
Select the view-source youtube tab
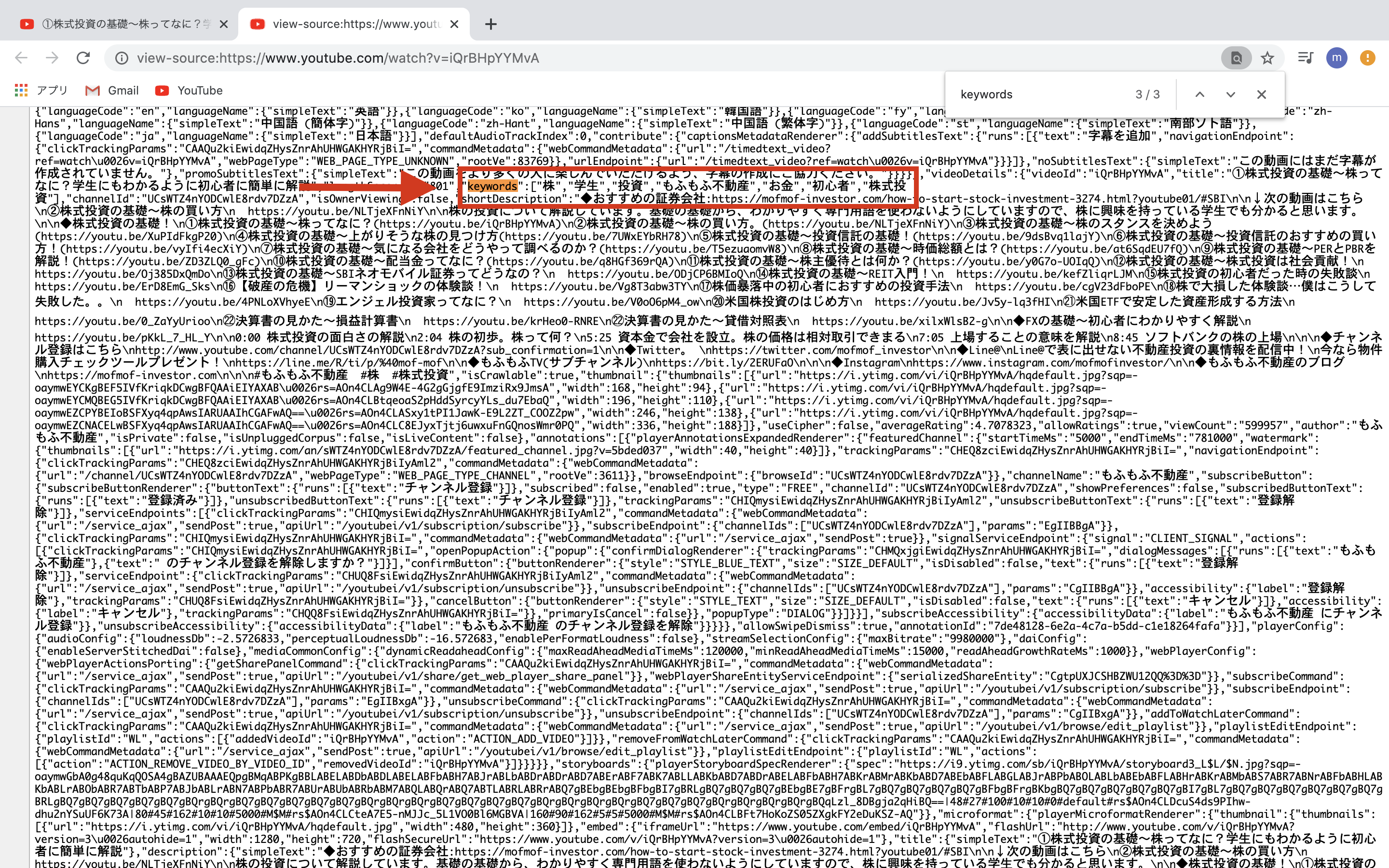354,24
